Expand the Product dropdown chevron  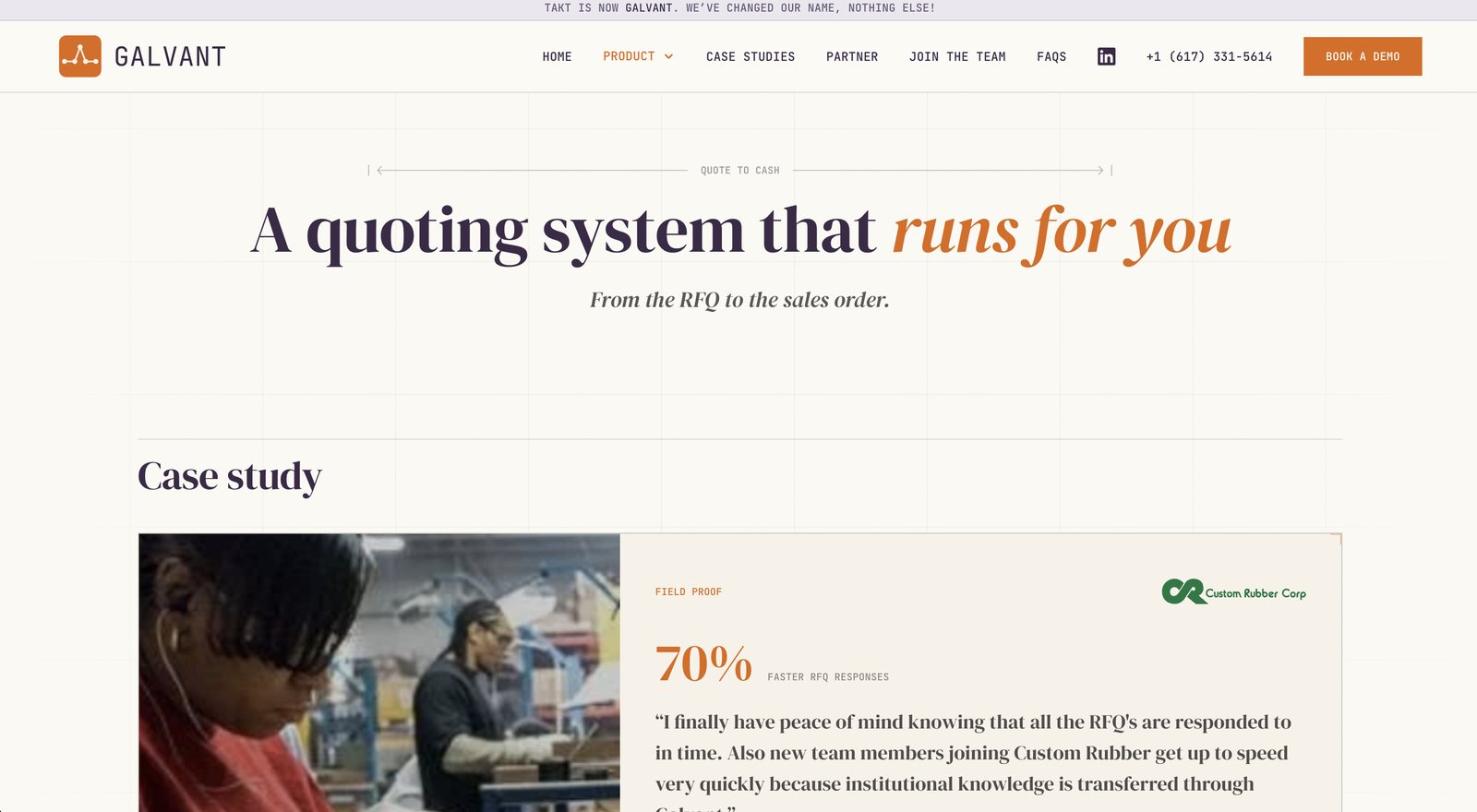(x=669, y=56)
